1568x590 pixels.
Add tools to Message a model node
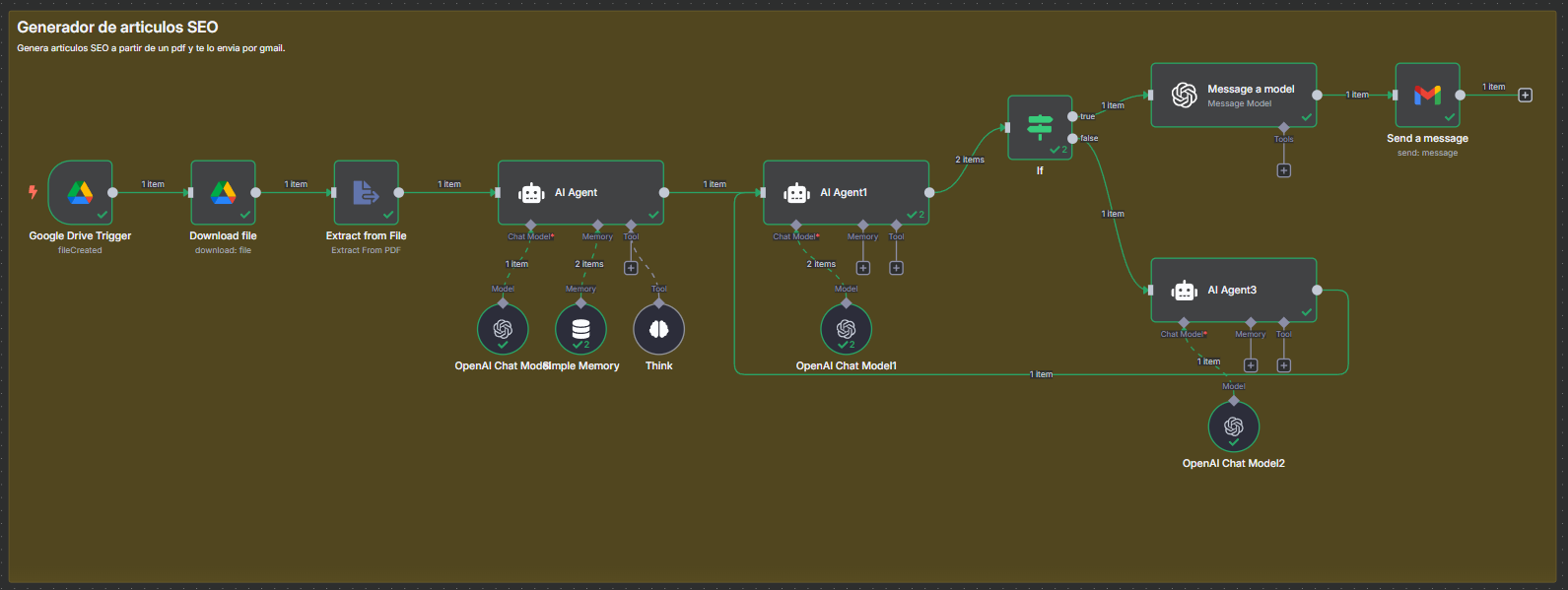[1283, 170]
